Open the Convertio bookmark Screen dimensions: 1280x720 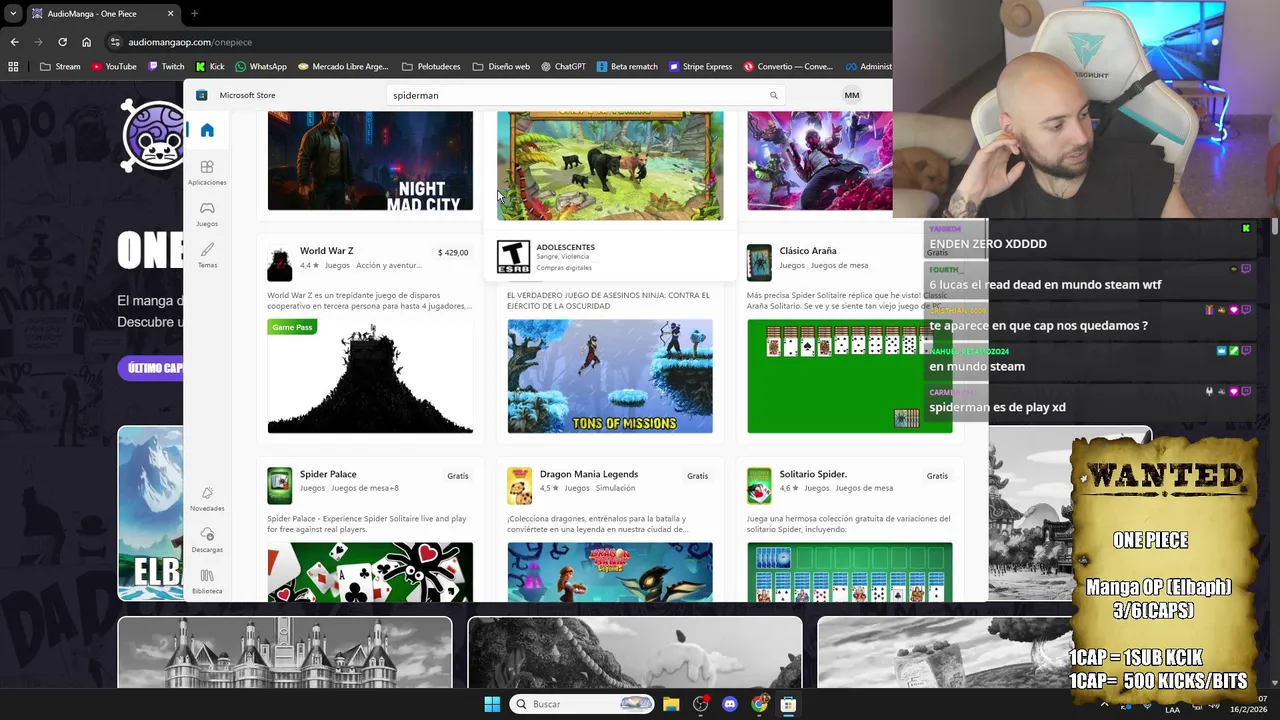click(x=788, y=67)
